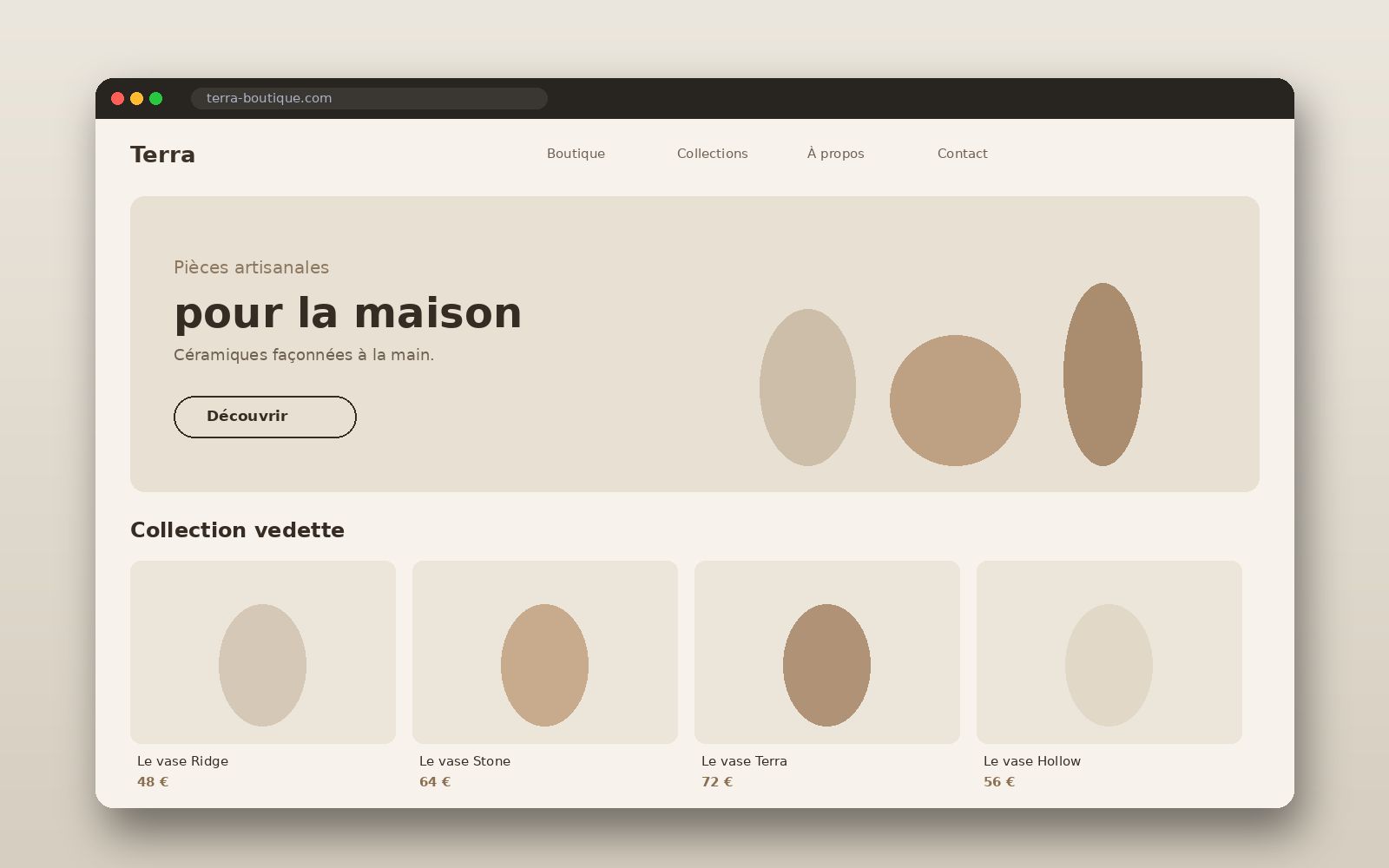Open the À propos section

click(x=835, y=154)
